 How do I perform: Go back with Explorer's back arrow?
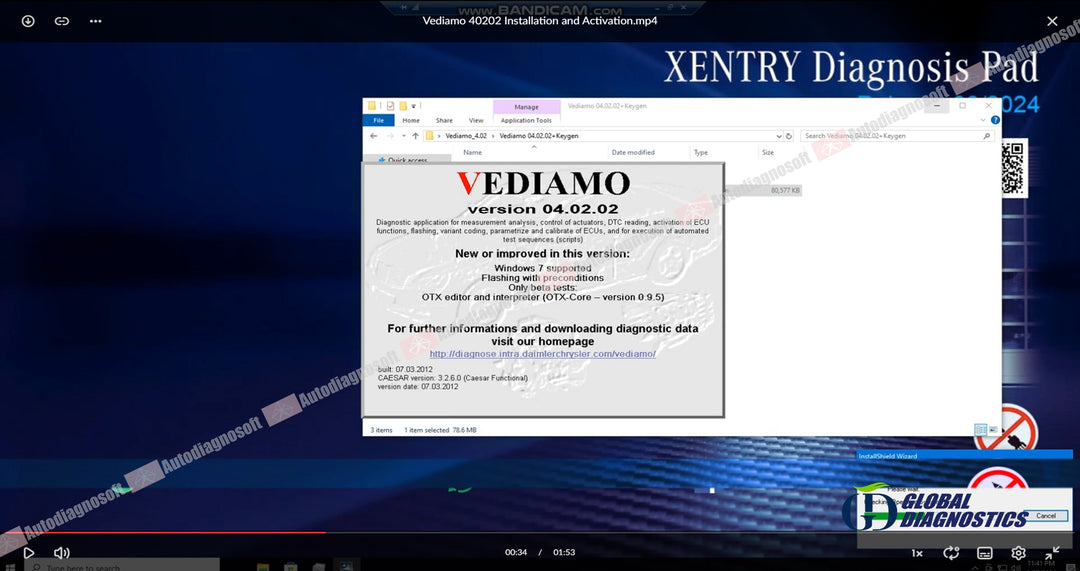(373, 136)
